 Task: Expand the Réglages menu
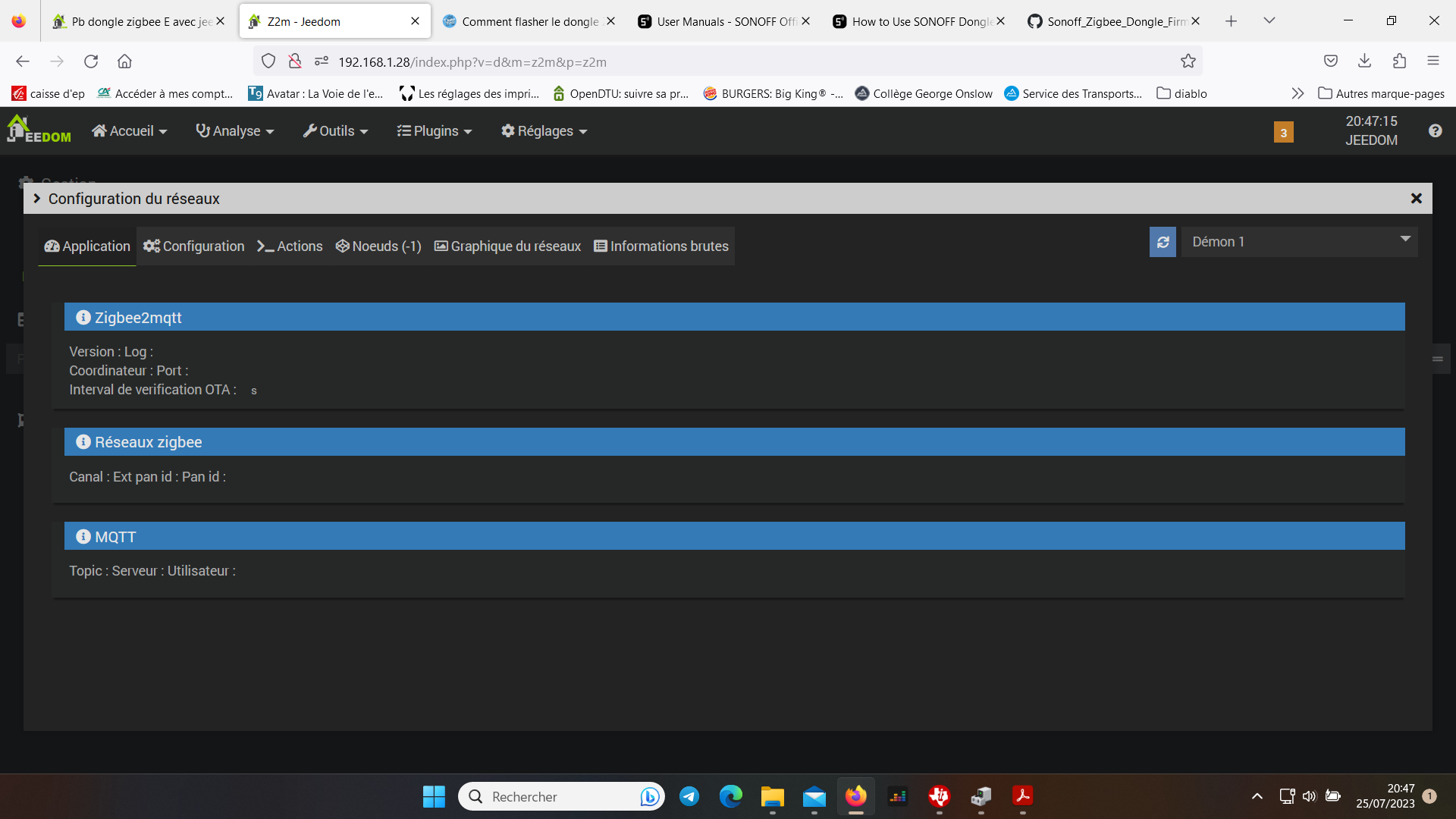[x=544, y=131]
